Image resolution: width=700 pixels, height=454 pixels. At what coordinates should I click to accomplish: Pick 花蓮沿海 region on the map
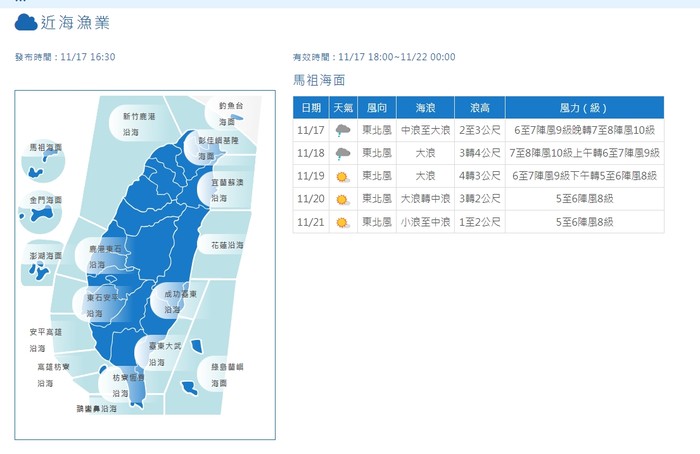click(226, 245)
